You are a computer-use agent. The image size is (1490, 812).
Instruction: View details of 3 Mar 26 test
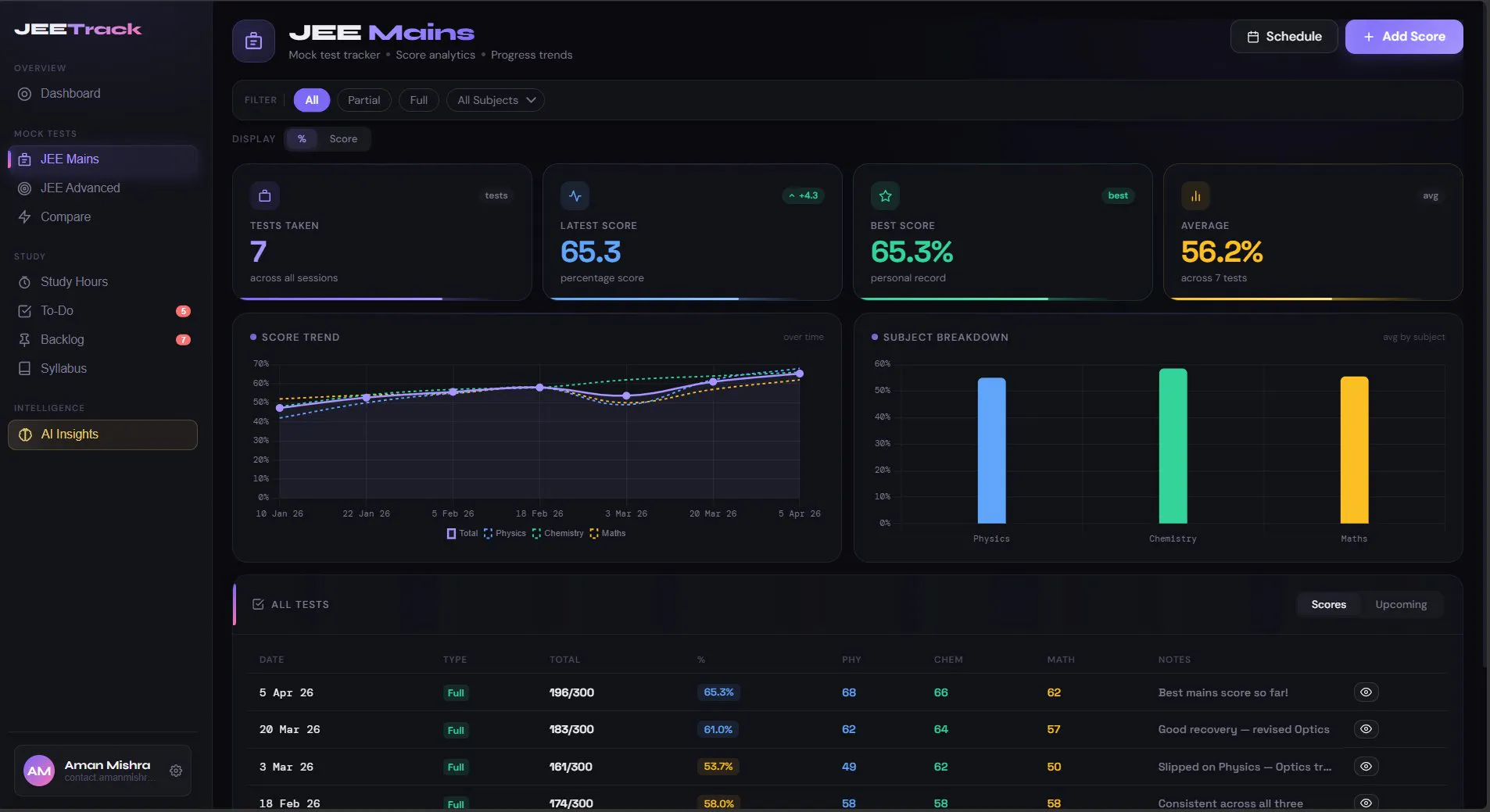(1366, 767)
